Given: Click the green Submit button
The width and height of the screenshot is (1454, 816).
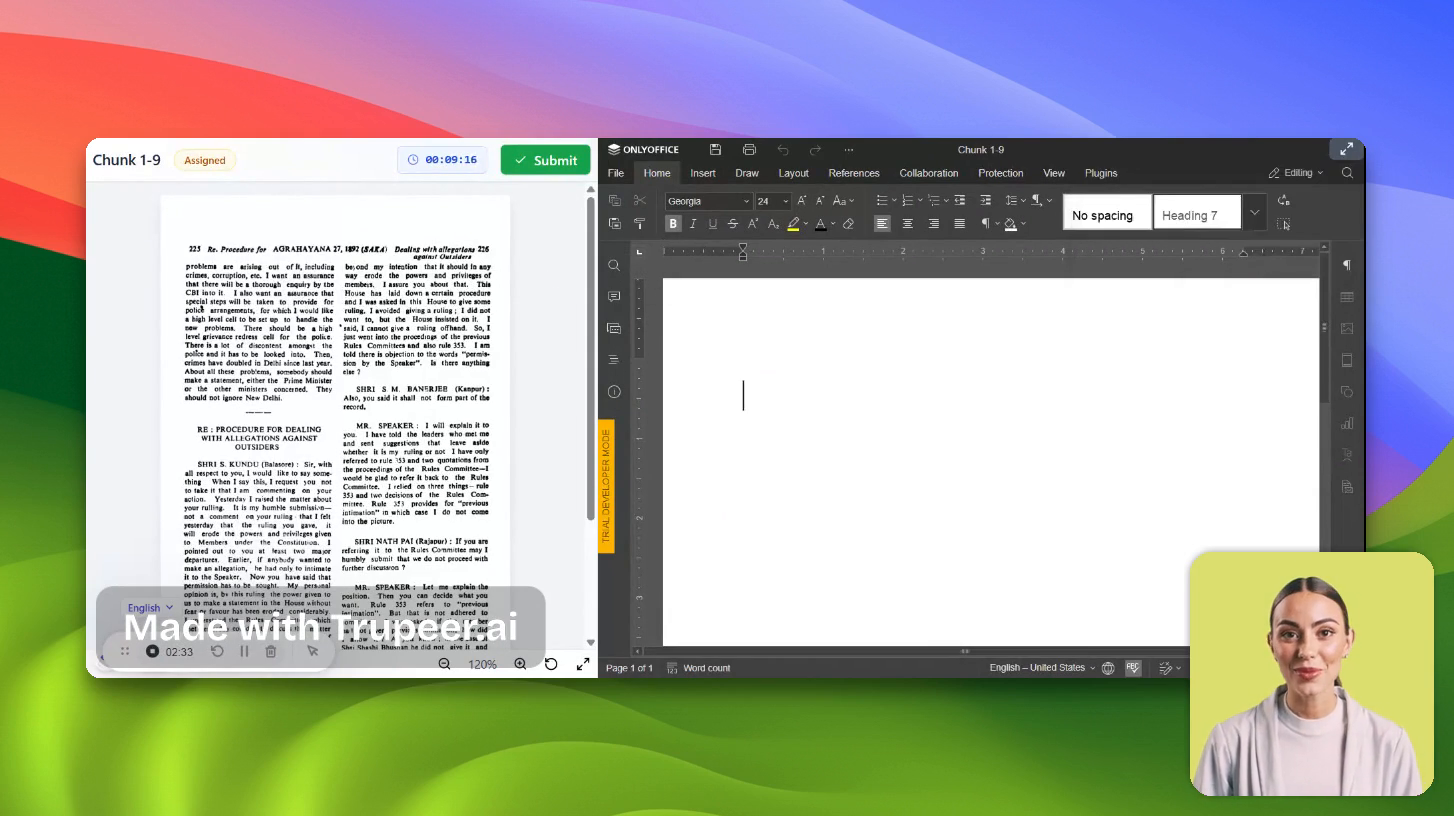Looking at the screenshot, I should point(546,160).
